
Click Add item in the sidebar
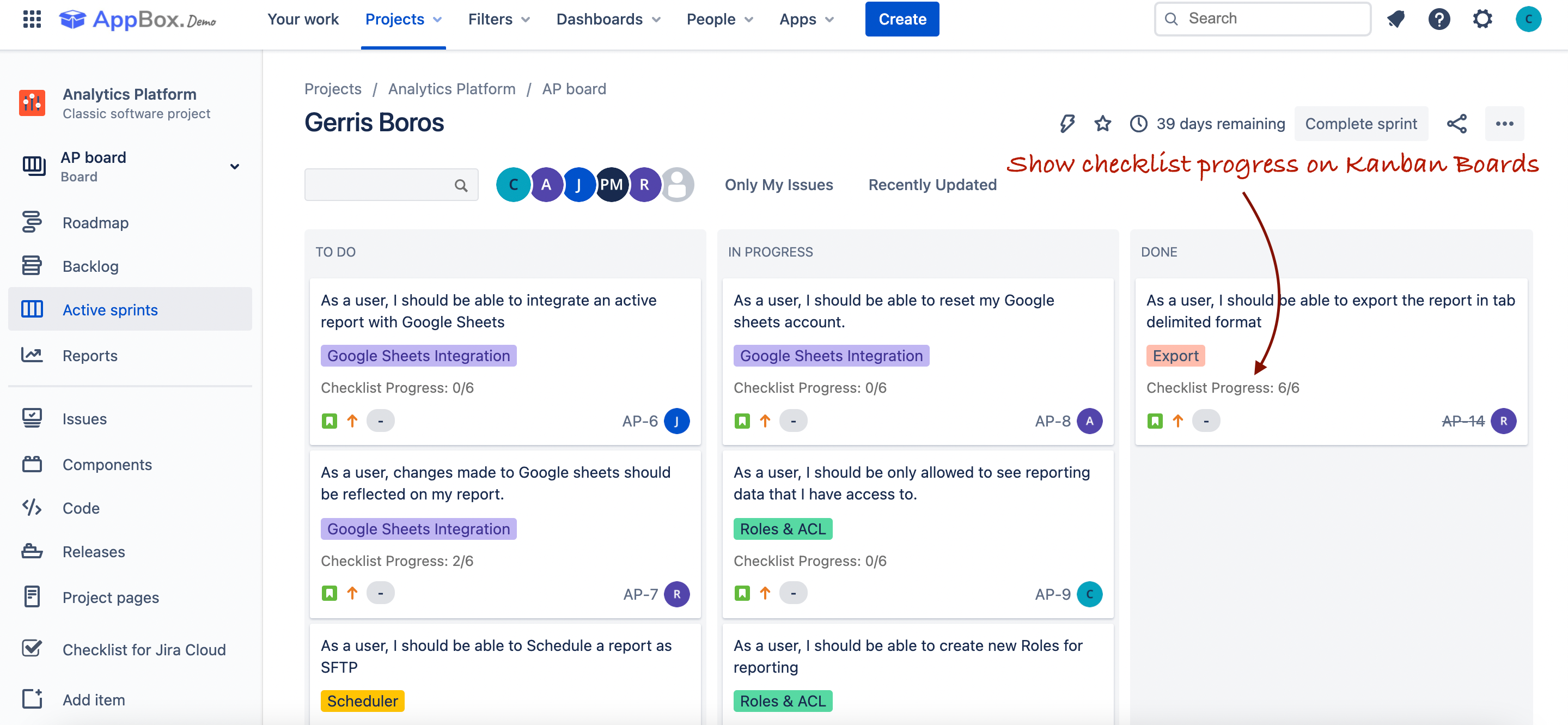tap(130, 699)
